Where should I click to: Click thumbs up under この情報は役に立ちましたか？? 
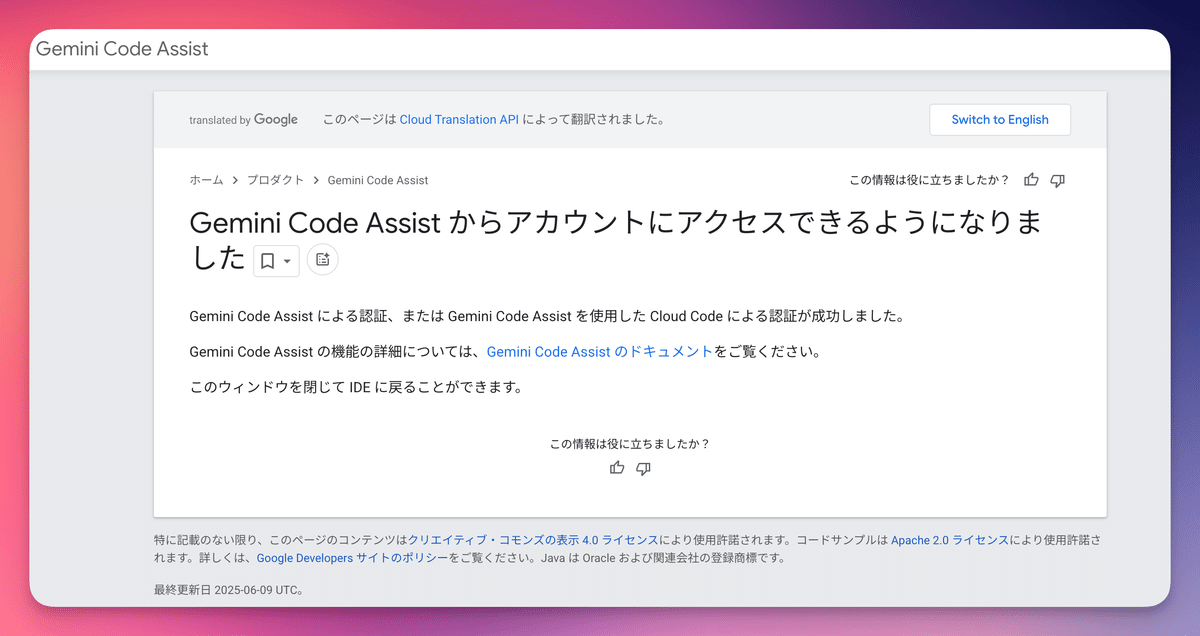coord(617,468)
